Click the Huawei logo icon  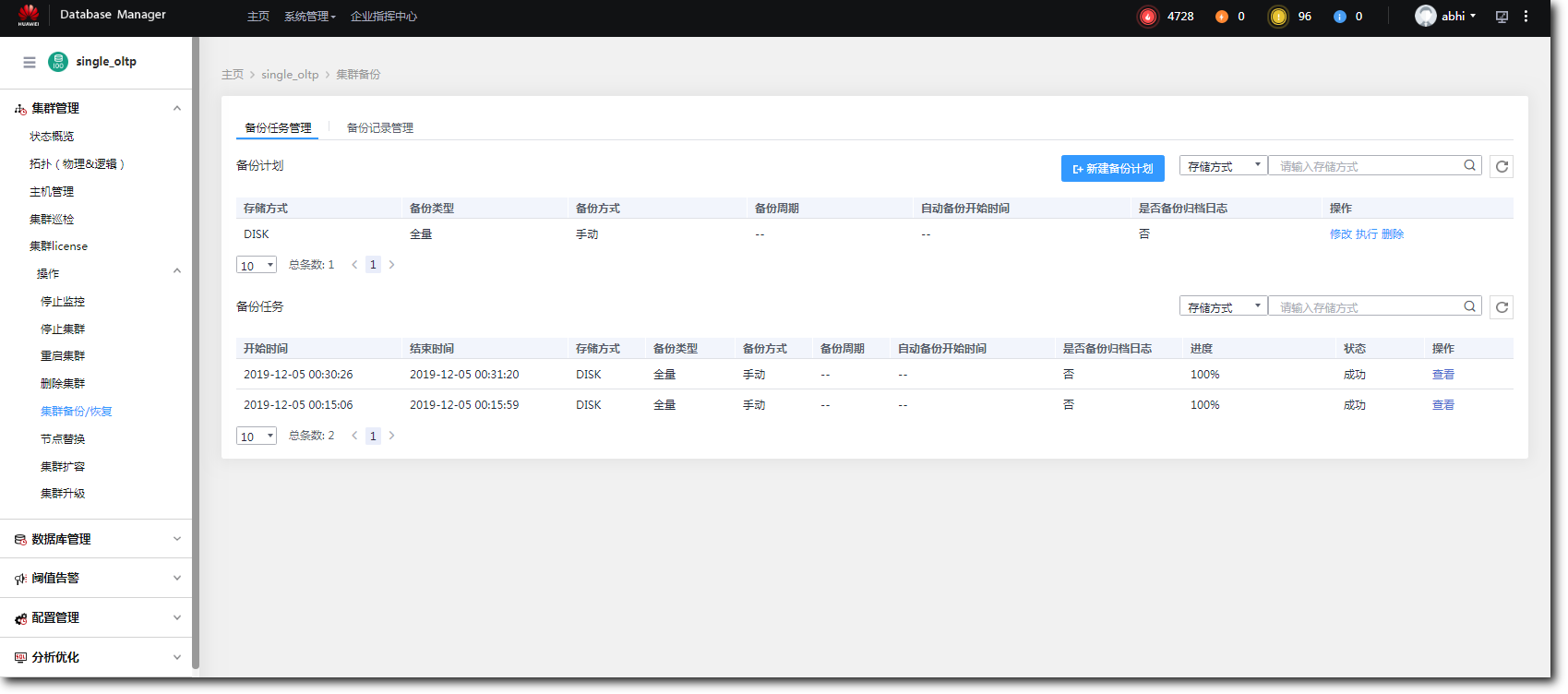pos(29,15)
